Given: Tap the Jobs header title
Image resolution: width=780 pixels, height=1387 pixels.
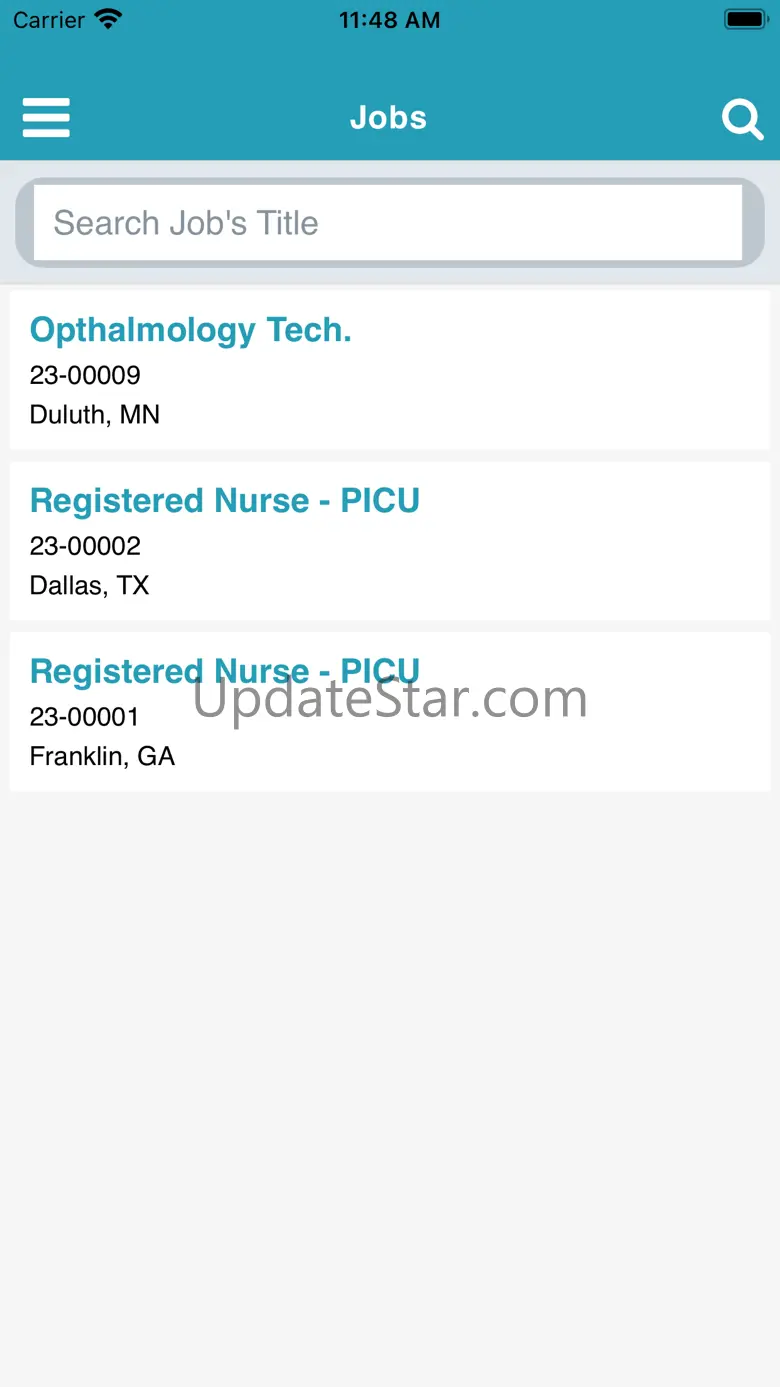Looking at the screenshot, I should [389, 118].
